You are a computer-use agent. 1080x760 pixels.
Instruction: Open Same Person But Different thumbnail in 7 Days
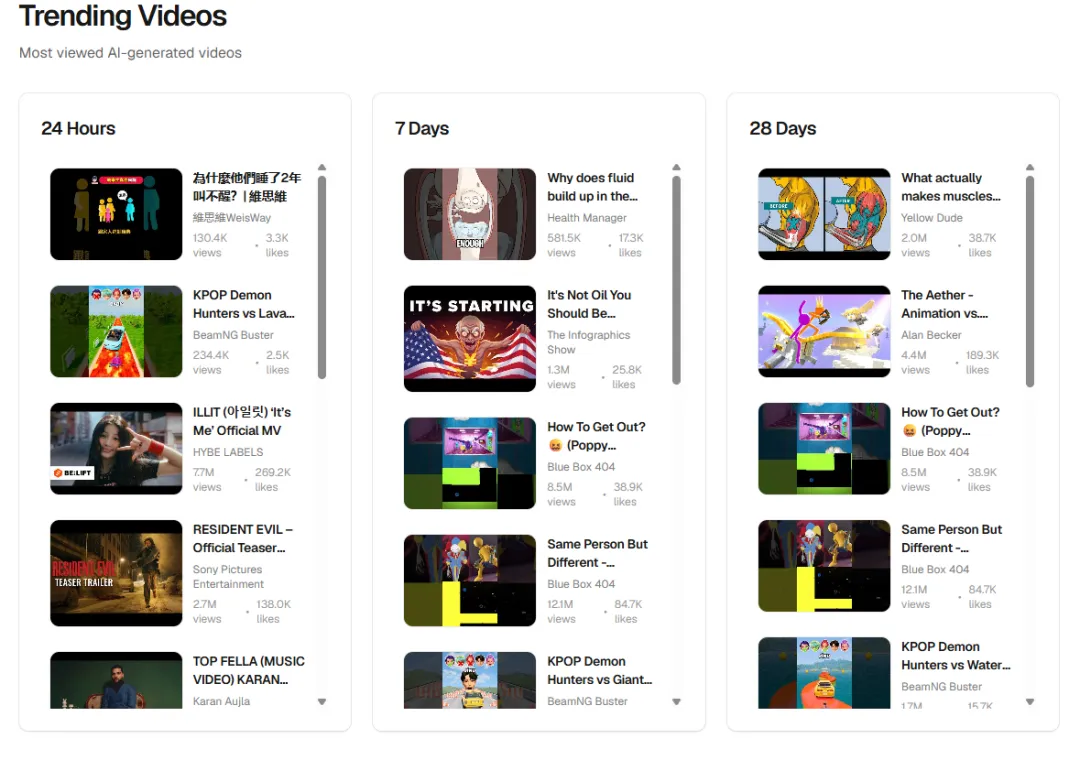pos(470,580)
